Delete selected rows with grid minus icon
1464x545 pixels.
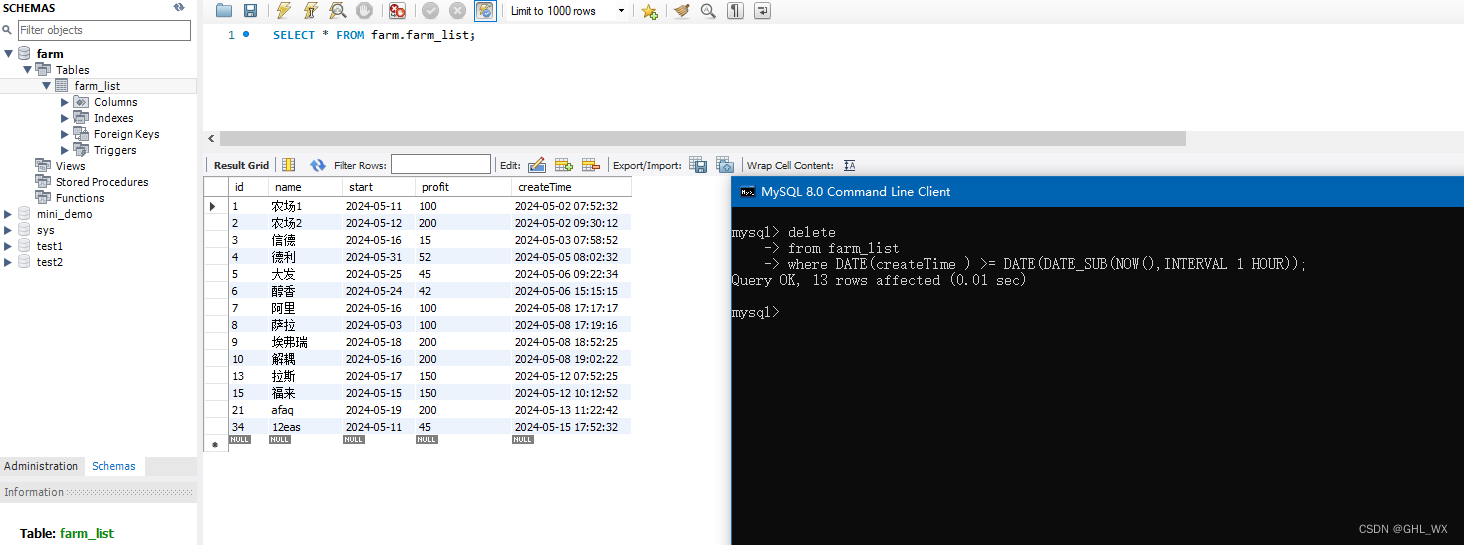pyautogui.click(x=590, y=165)
